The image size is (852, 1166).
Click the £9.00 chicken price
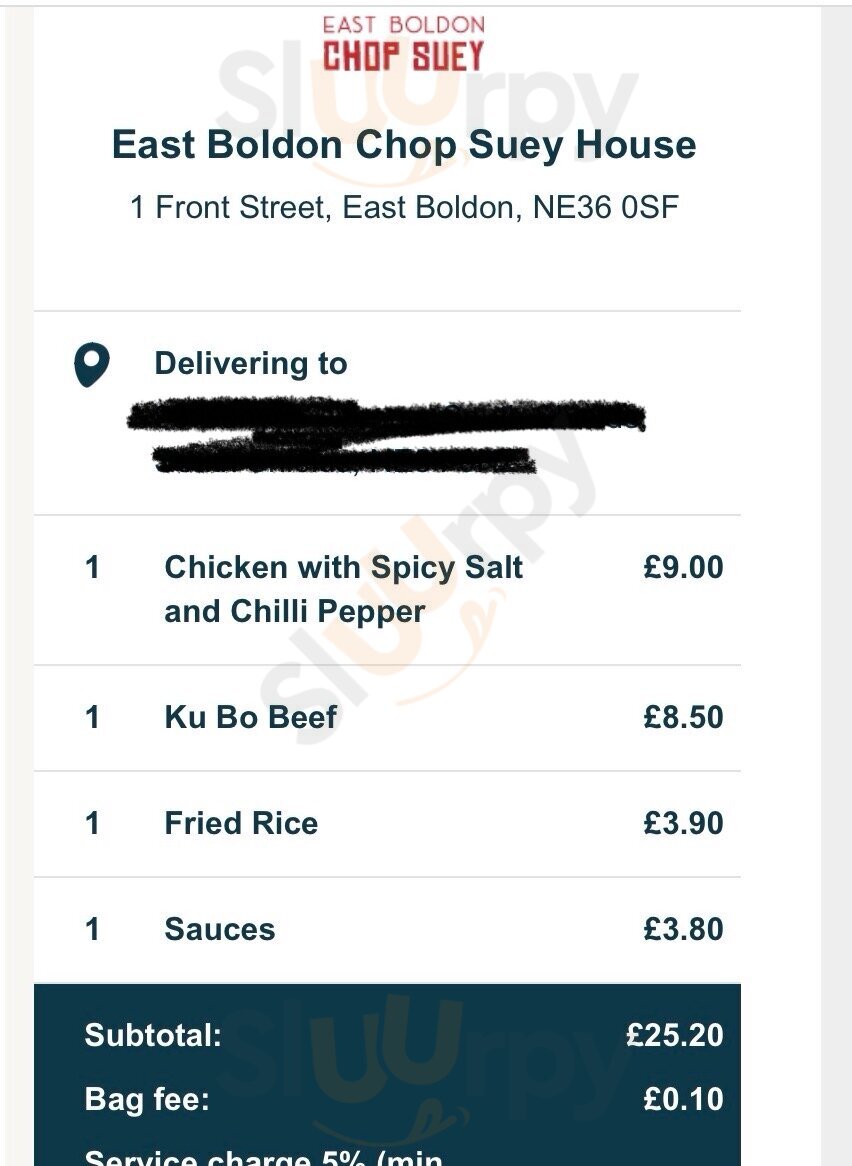click(683, 567)
